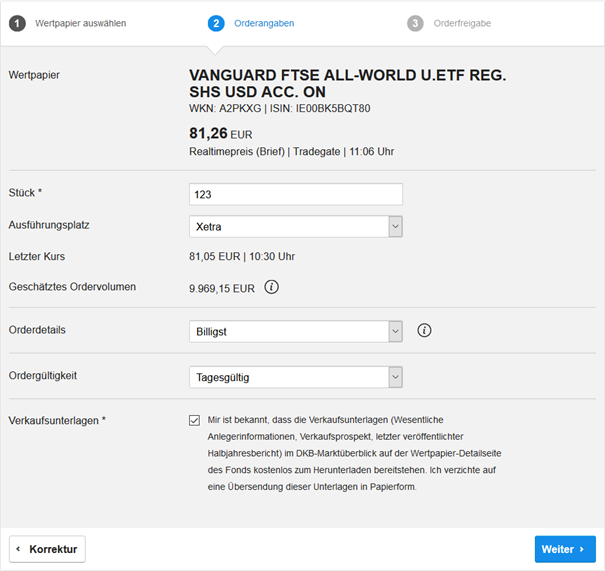The width and height of the screenshot is (605, 571).
Task: Click the info icon next to Orderdetails
Action: coord(424,330)
